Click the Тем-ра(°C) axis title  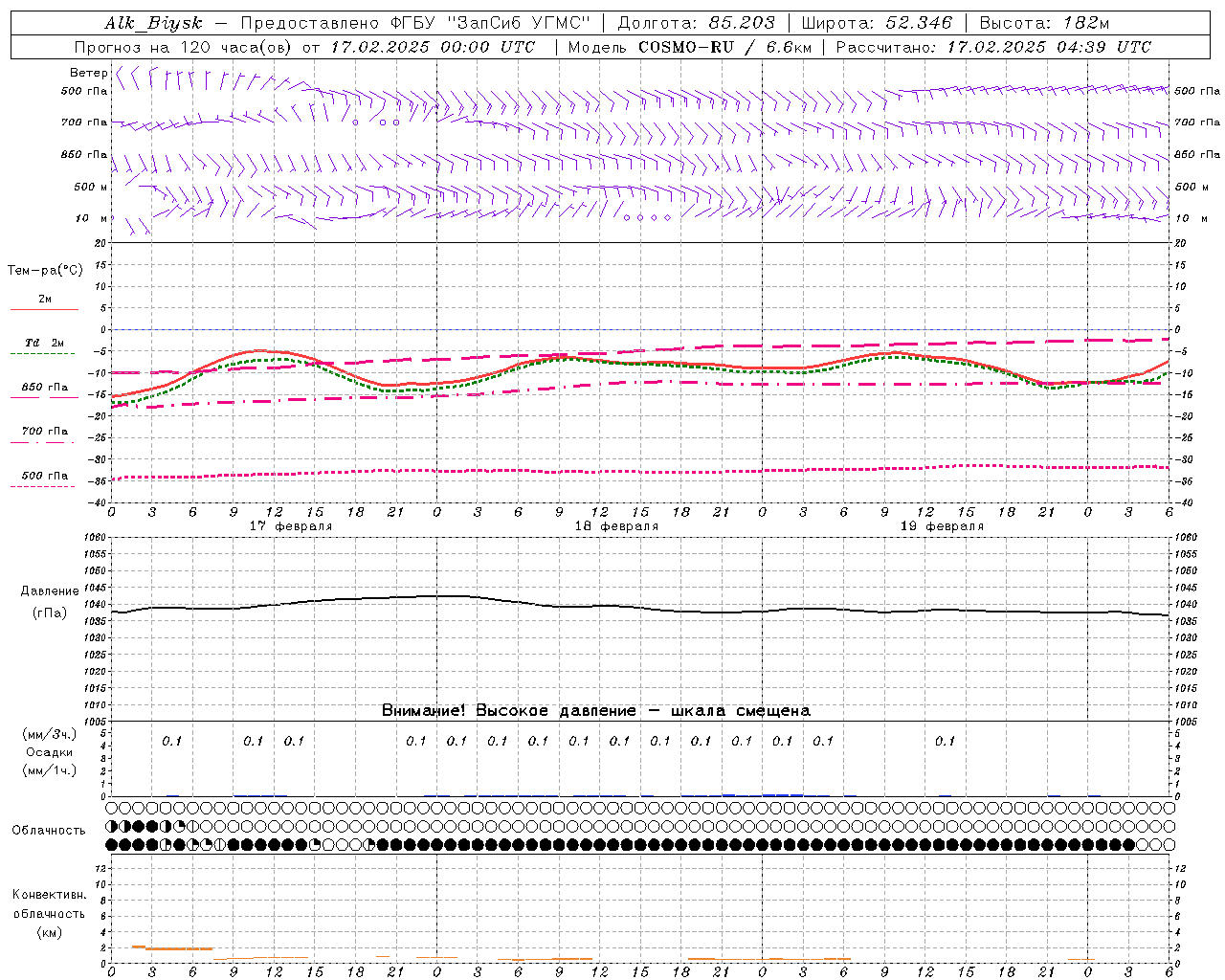(x=45, y=271)
